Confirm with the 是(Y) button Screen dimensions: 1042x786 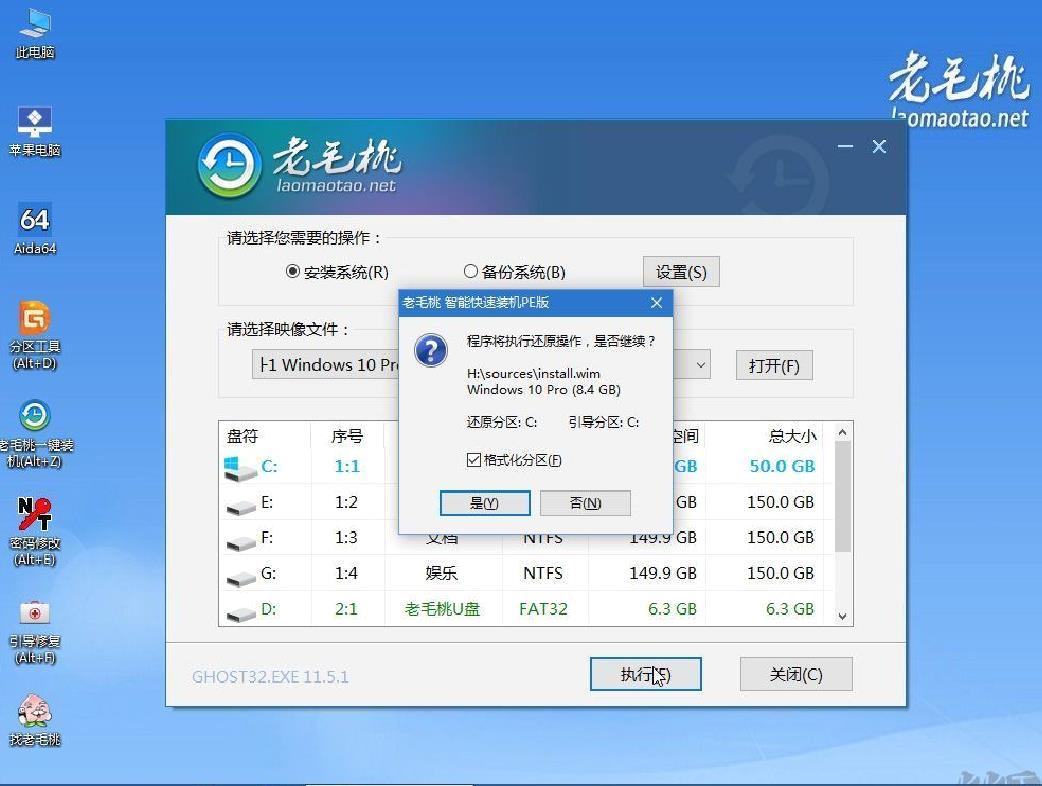(x=485, y=503)
